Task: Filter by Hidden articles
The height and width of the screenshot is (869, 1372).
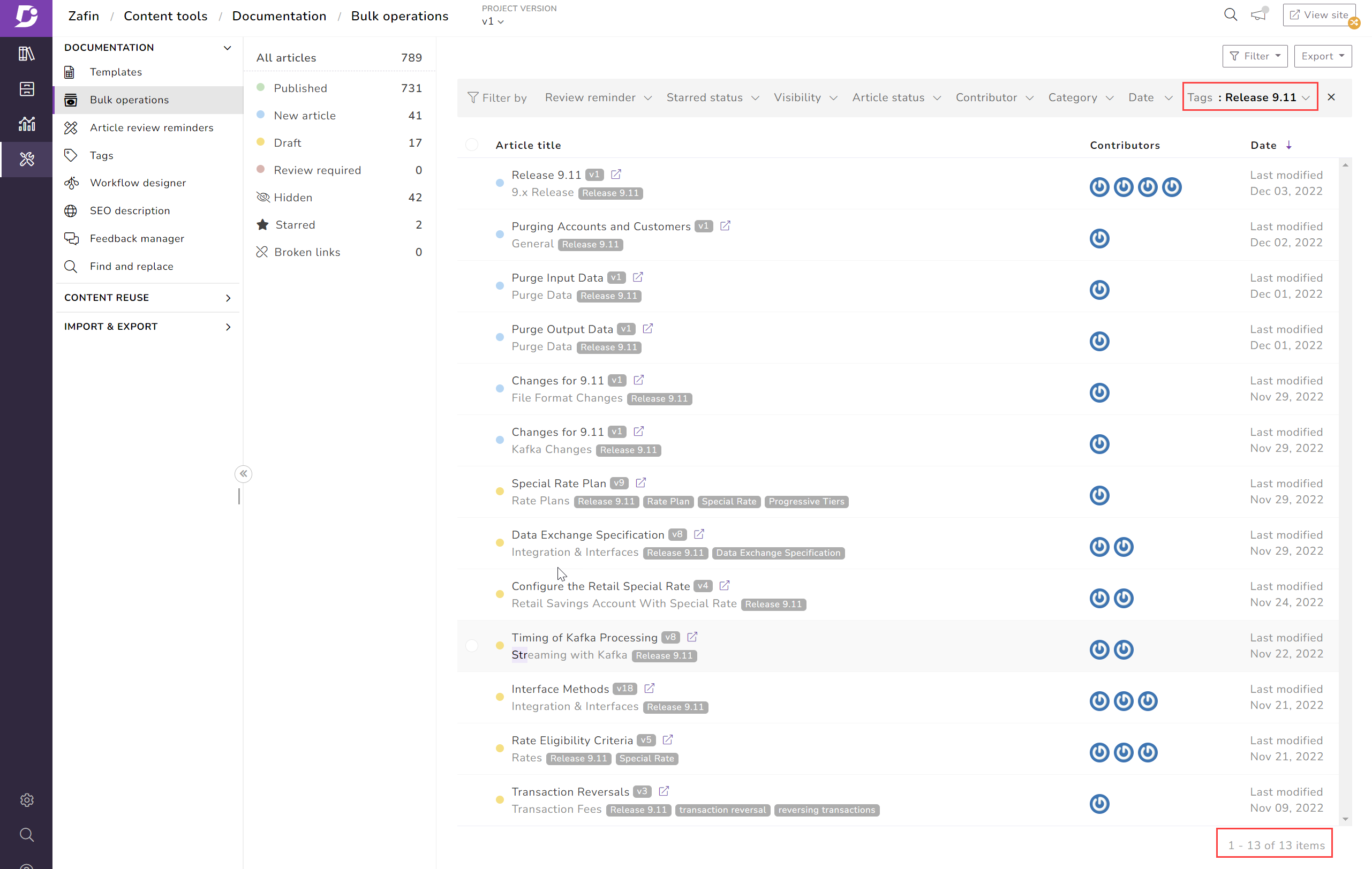Action: [x=339, y=197]
